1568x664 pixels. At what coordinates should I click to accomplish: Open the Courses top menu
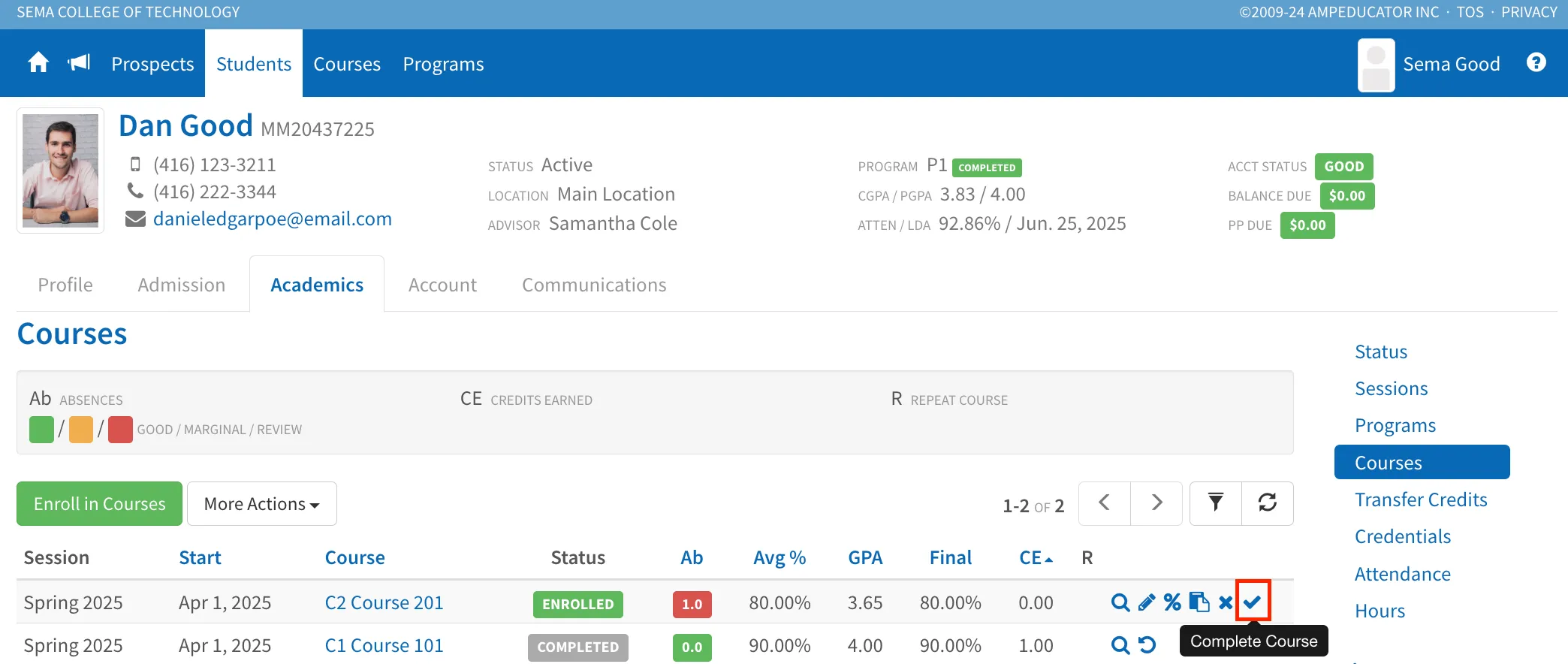pos(347,64)
